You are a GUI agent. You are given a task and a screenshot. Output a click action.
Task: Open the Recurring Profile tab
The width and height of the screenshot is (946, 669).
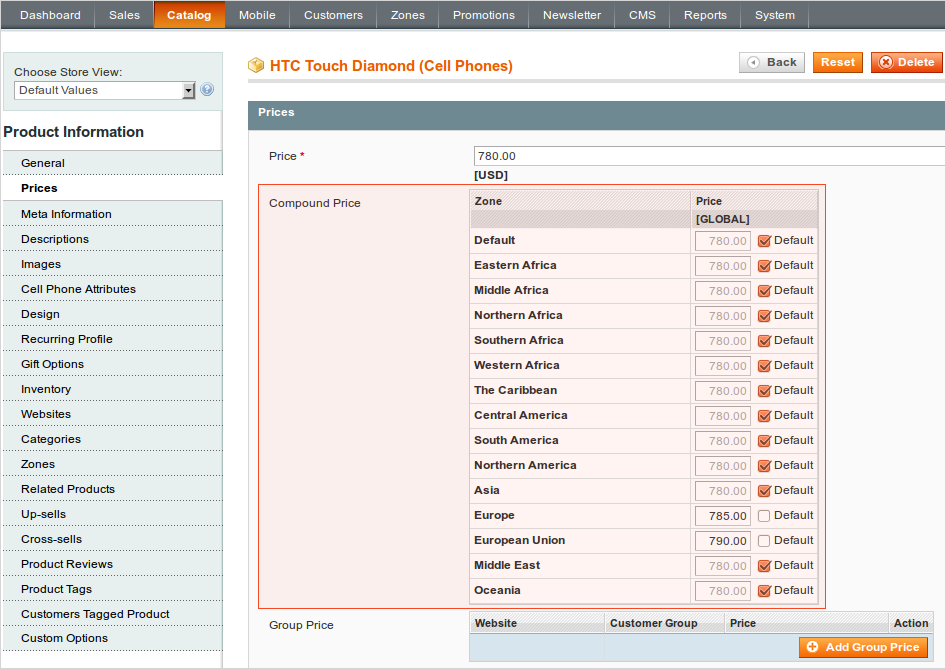(x=113, y=339)
